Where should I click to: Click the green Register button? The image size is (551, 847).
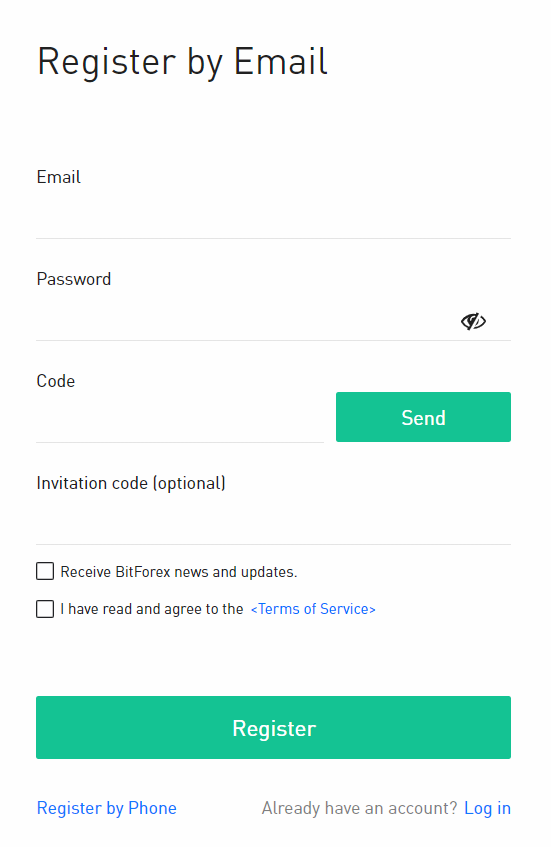click(273, 728)
